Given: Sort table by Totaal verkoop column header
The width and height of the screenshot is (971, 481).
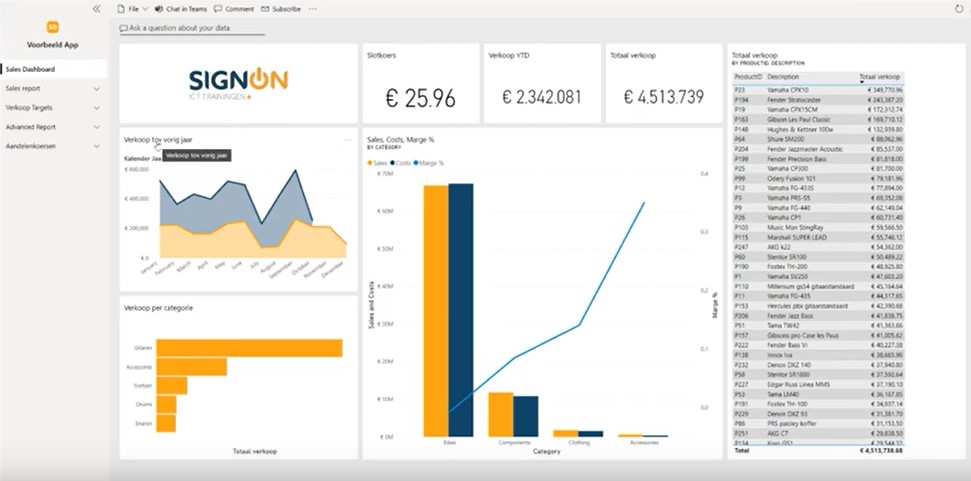Looking at the screenshot, I should point(880,76).
